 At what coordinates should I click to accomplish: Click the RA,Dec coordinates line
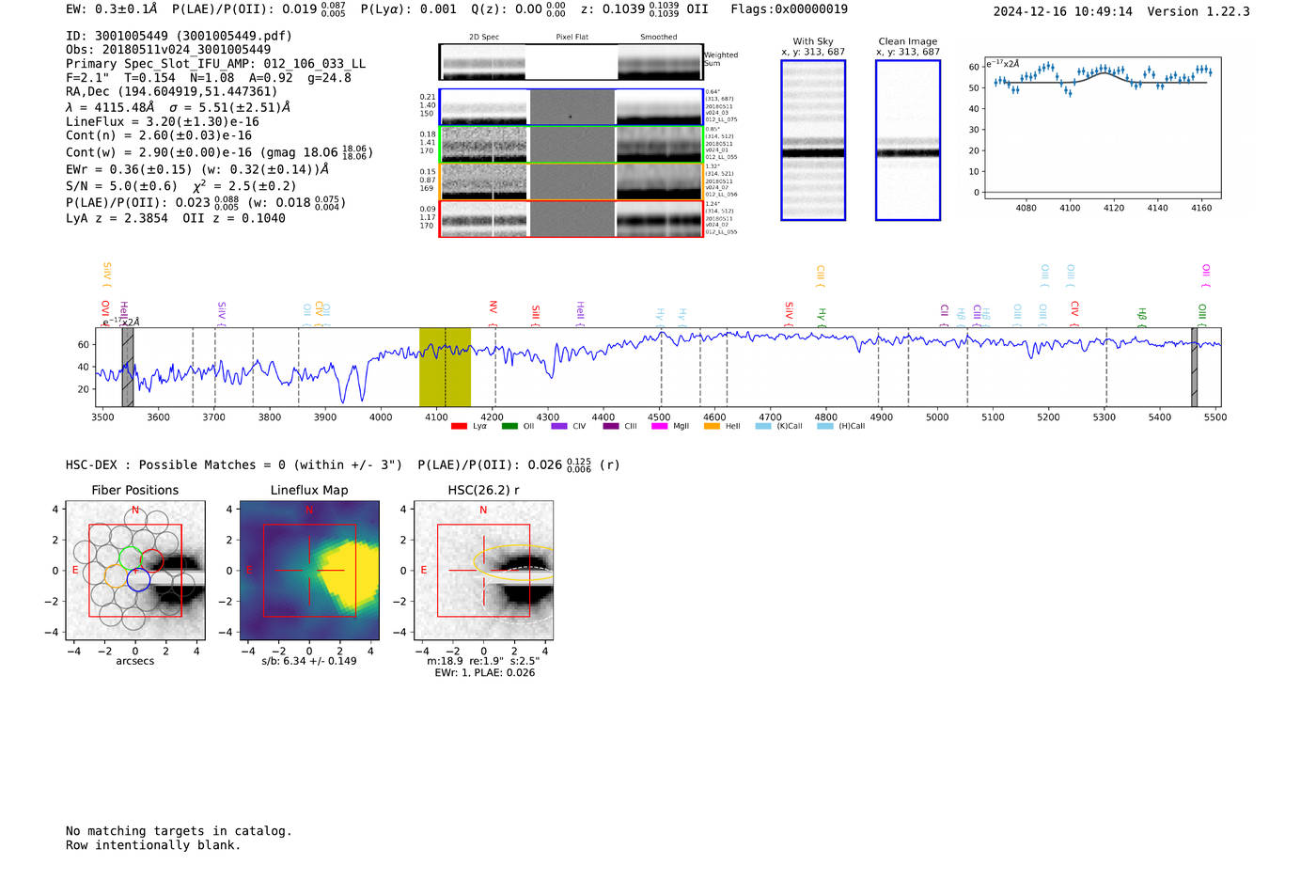coord(172,92)
